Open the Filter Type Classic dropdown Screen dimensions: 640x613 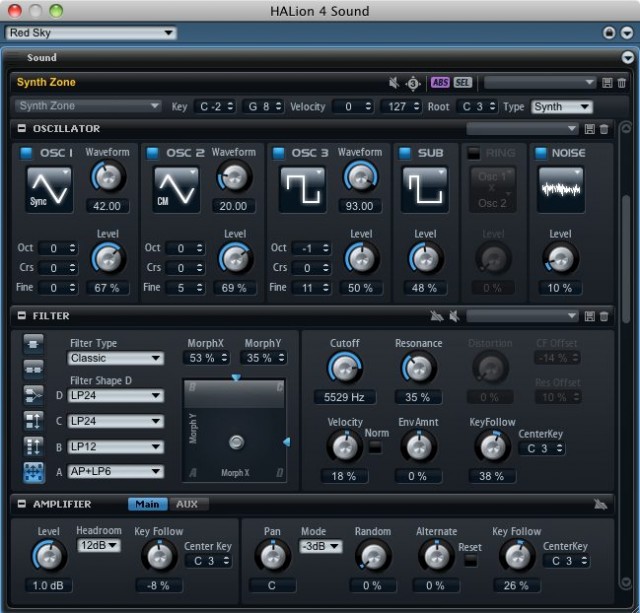click(115, 358)
